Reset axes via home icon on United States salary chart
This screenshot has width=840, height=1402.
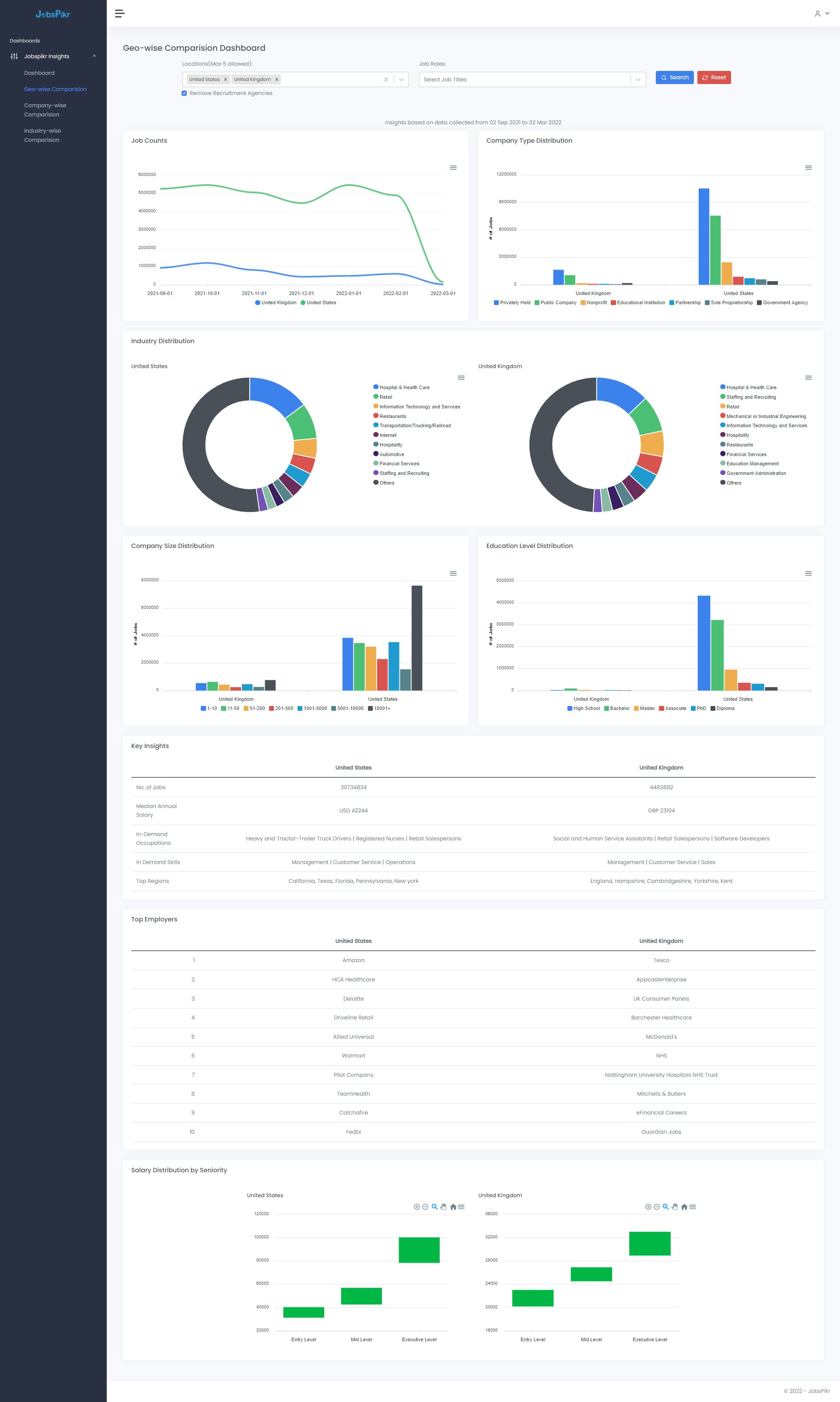tap(453, 1207)
